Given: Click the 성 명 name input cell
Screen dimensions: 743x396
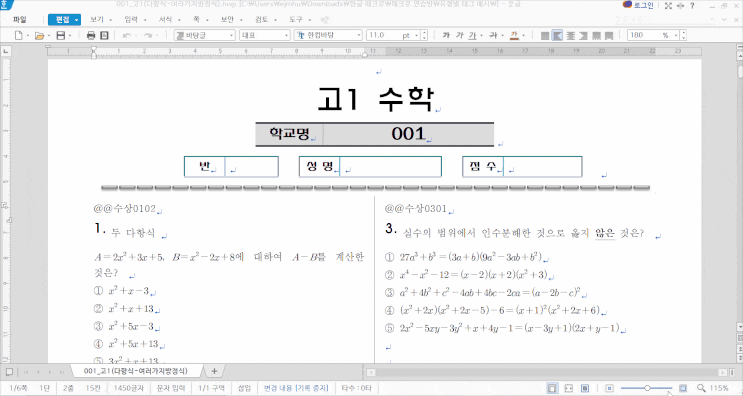Looking at the screenshot, I should coord(390,167).
